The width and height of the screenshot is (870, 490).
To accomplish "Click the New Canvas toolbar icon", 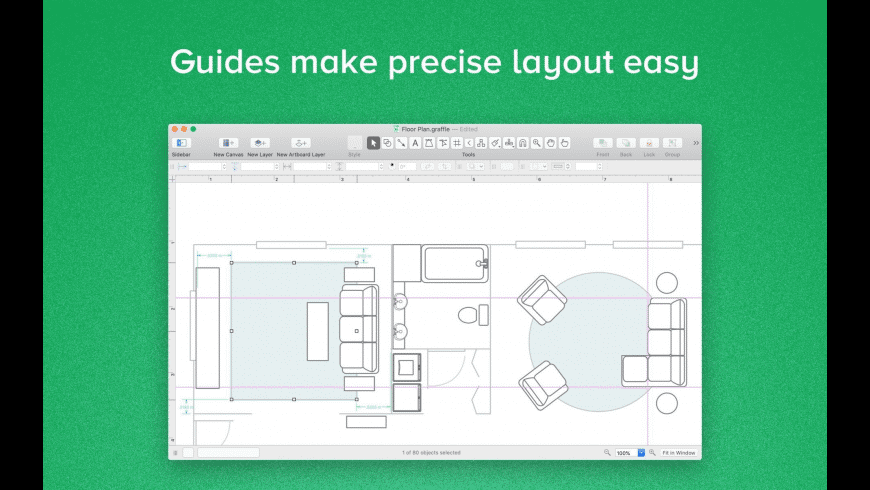I will 228,143.
